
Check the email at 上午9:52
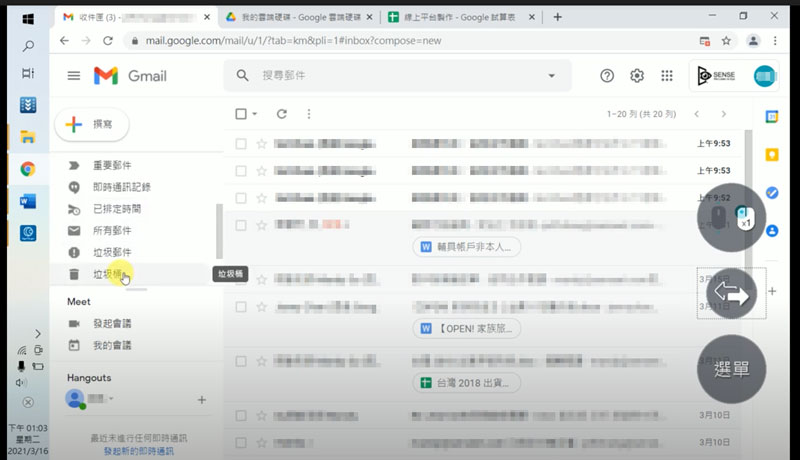pyautogui.click(x=241, y=198)
